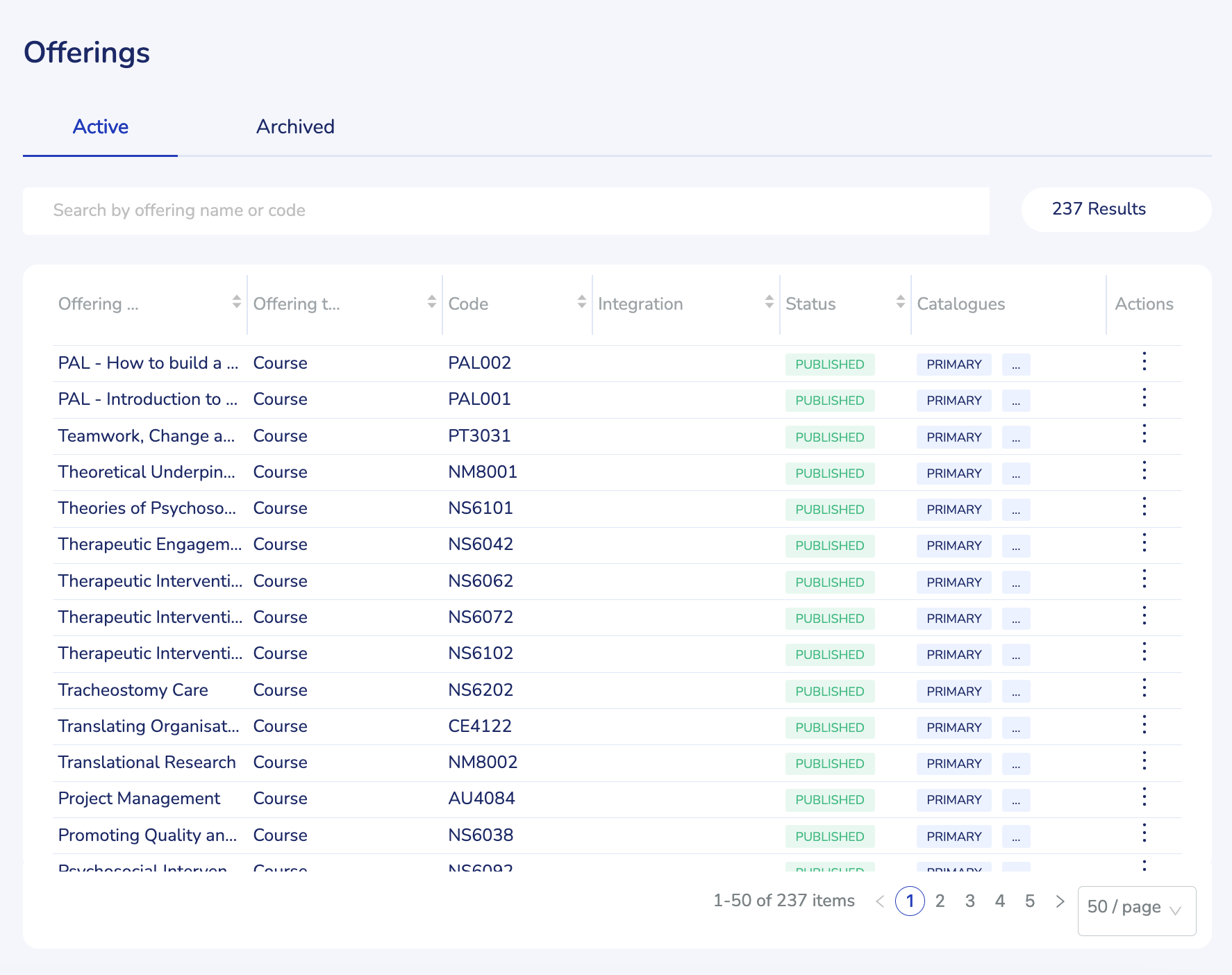Image resolution: width=1232 pixels, height=975 pixels.
Task: Expand more catalogues for NM8001 row
Action: [1015, 474]
